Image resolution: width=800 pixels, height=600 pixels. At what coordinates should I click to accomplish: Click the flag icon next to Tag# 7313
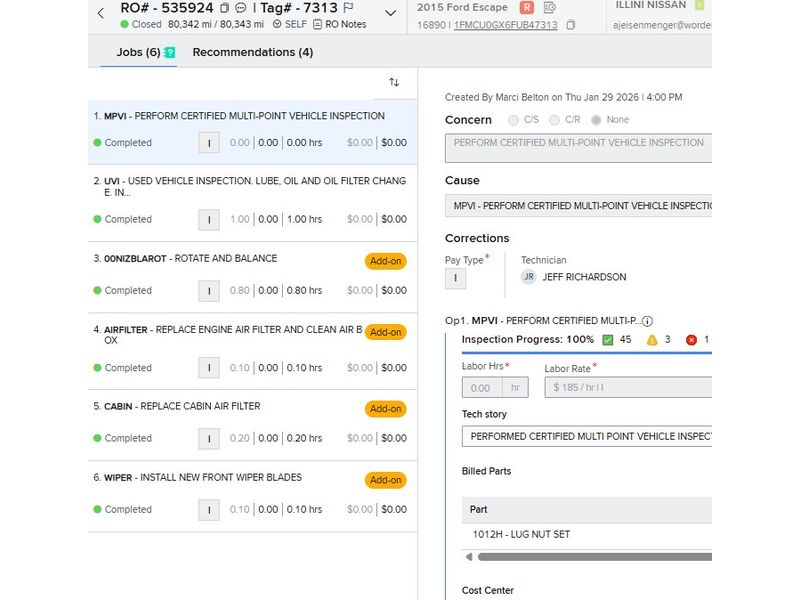pyautogui.click(x=349, y=8)
